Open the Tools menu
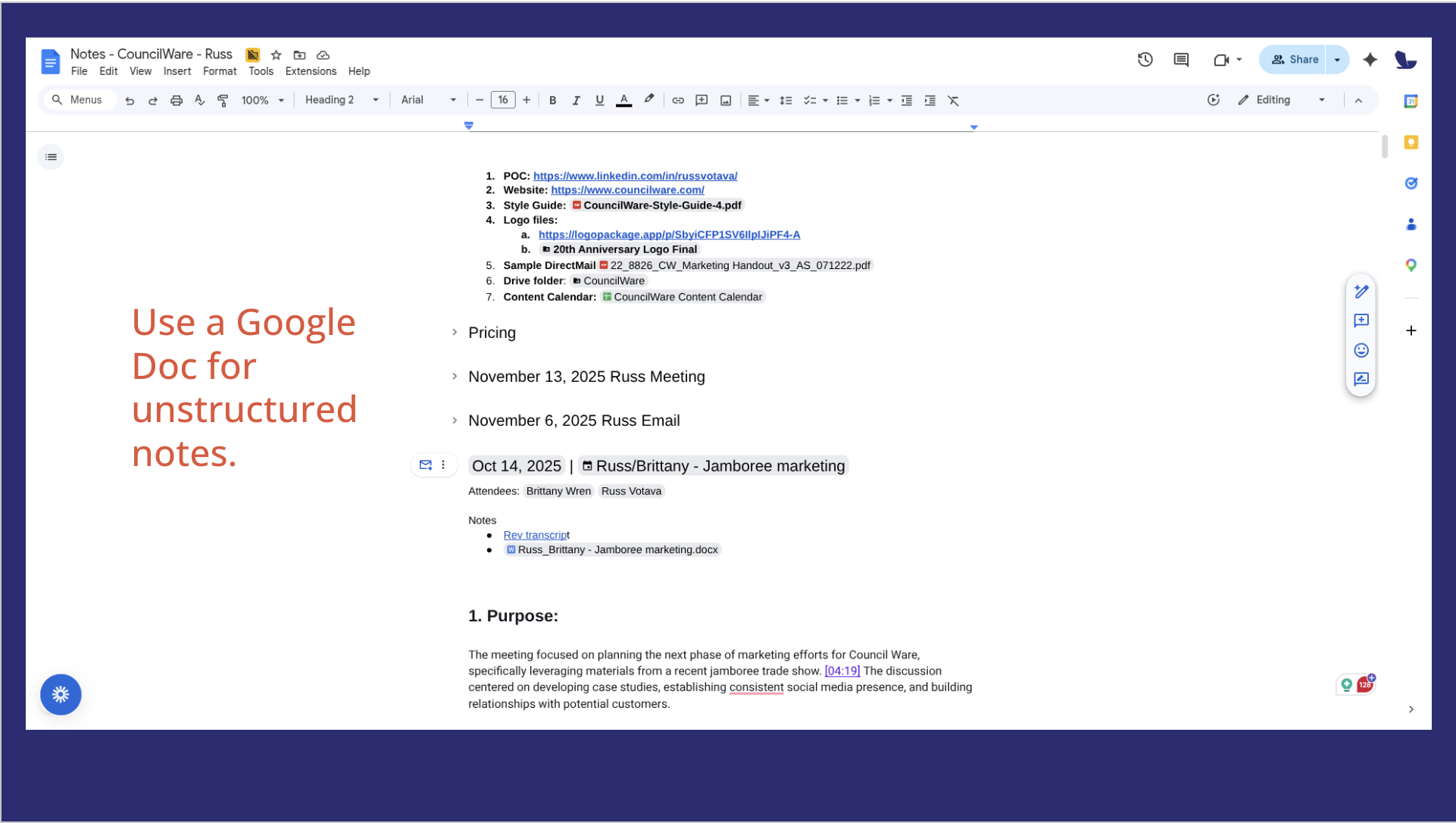This screenshot has height=823, width=1456. click(261, 71)
